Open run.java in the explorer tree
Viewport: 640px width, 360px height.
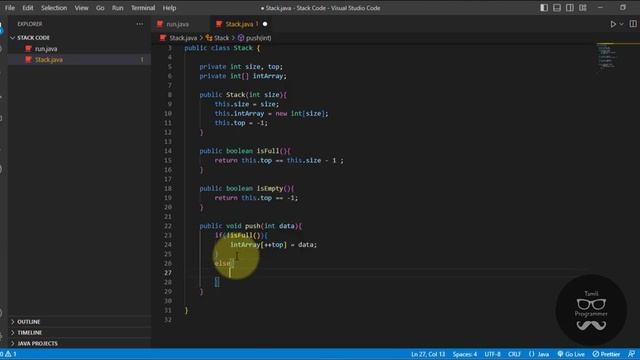point(46,49)
